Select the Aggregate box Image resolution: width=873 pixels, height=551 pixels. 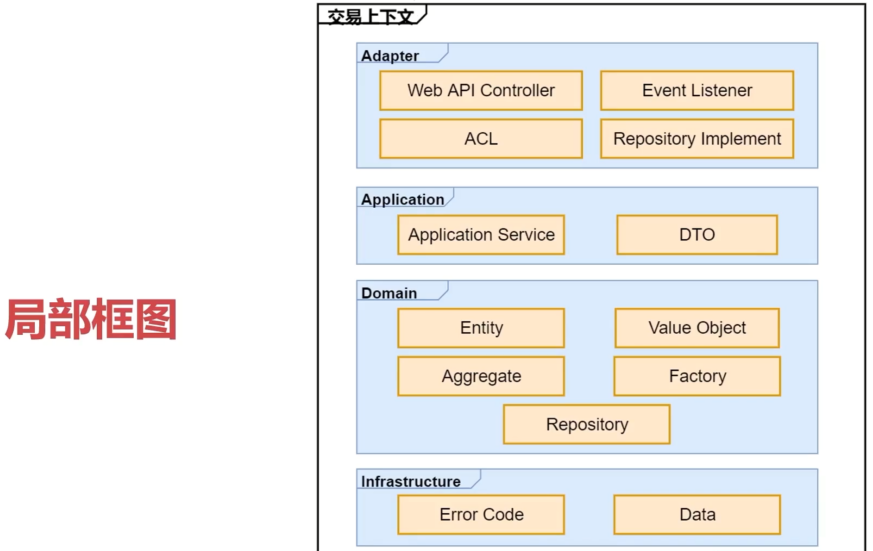pyautogui.click(x=481, y=376)
